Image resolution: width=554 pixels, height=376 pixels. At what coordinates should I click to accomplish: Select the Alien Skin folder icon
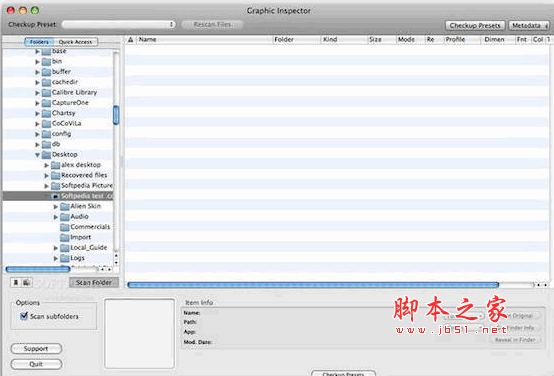tap(65, 206)
